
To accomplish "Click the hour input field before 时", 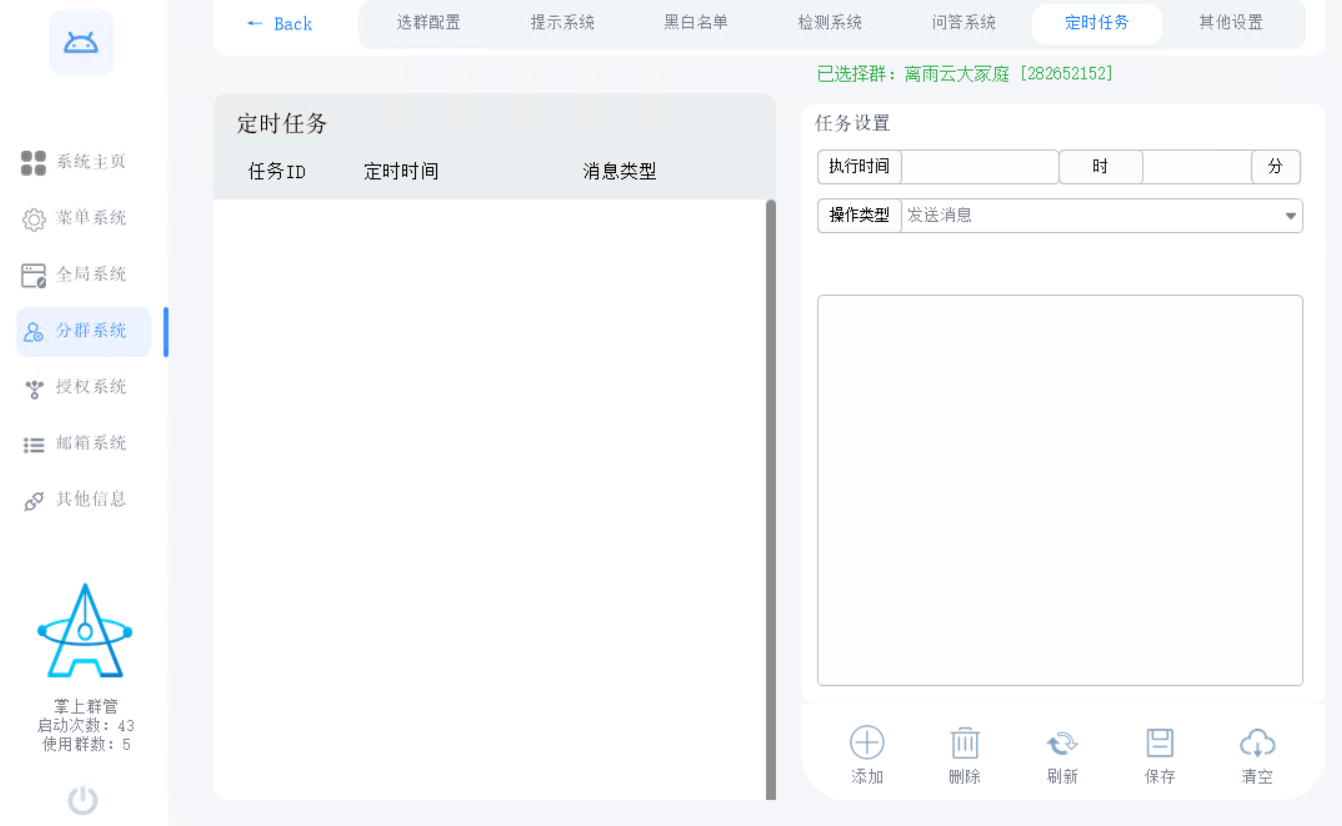I will pos(980,167).
